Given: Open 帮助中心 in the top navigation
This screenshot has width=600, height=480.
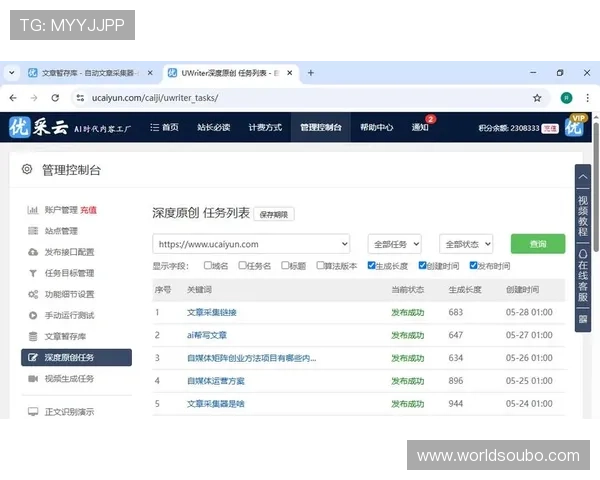Looking at the screenshot, I should click(x=377, y=127).
